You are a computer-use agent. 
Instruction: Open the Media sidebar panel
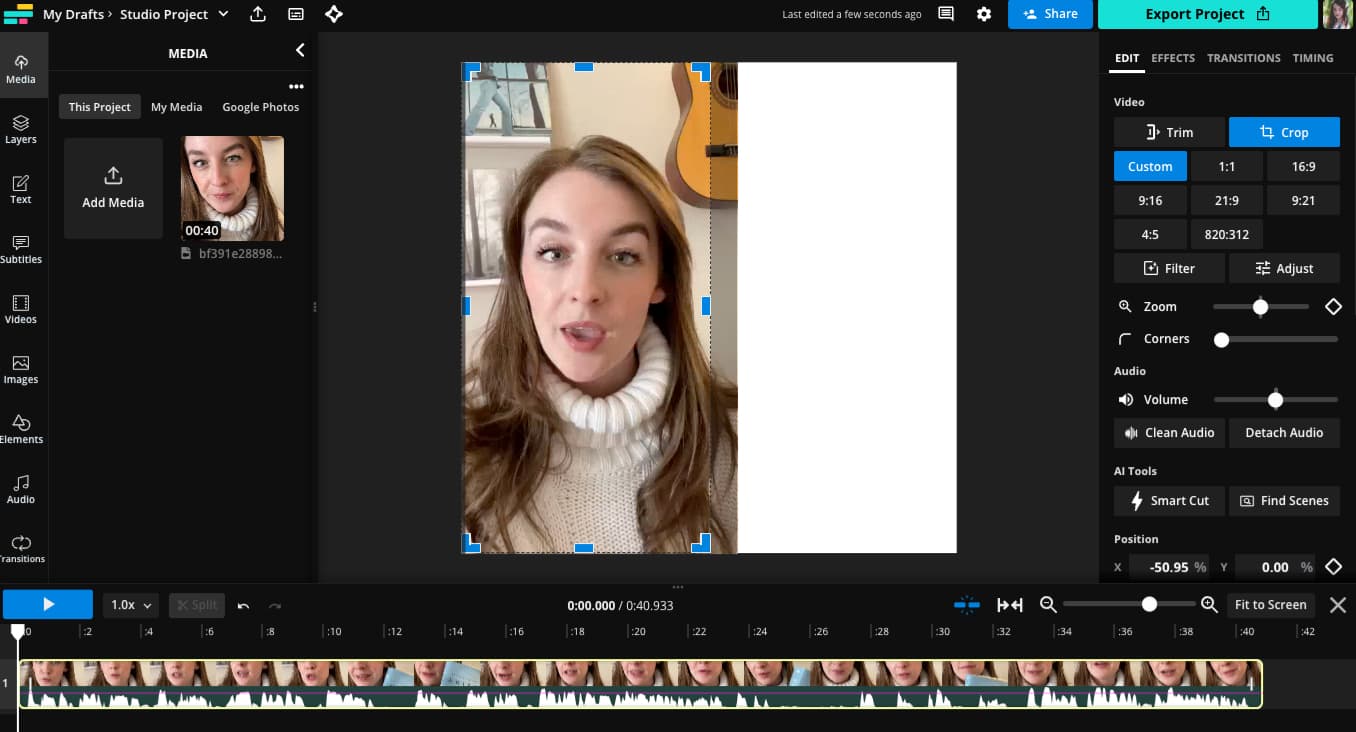click(x=21, y=69)
